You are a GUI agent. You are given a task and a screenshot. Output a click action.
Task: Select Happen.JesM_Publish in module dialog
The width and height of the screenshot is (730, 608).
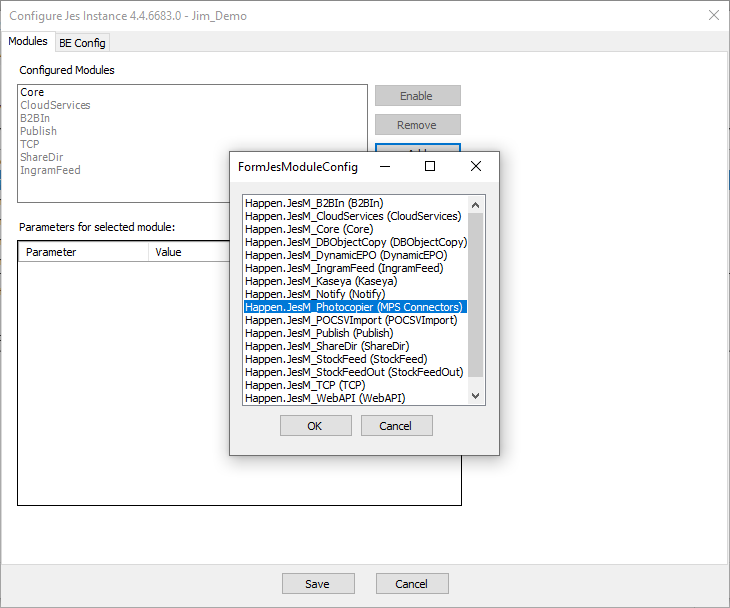coord(319,333)
